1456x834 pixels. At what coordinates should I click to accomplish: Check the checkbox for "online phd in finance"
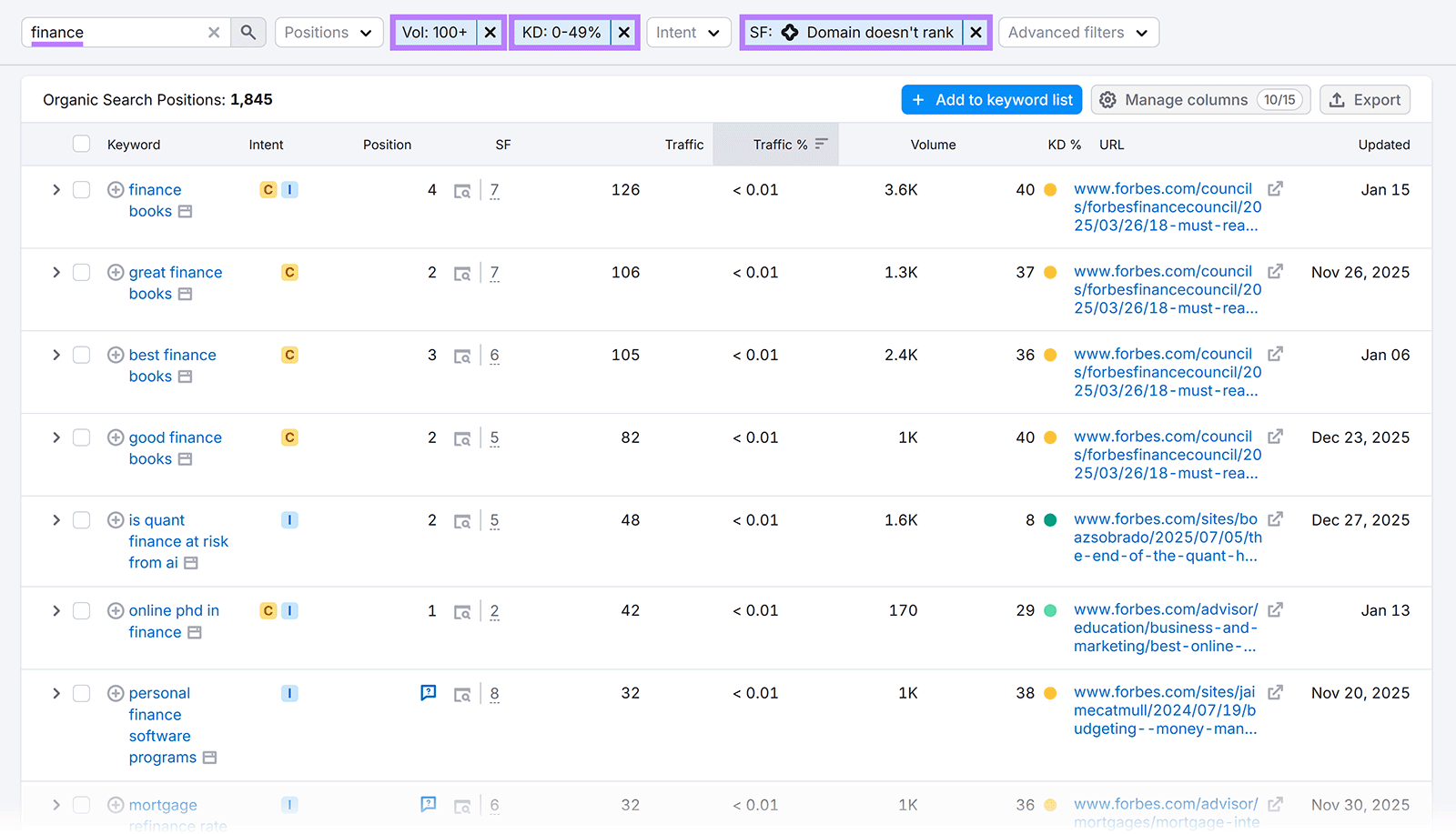(81, 610)
